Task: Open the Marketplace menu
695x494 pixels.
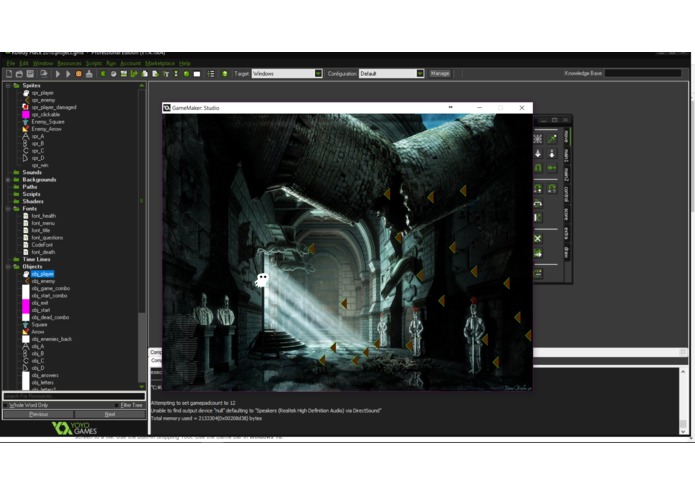Action: [x=160, y=63]
